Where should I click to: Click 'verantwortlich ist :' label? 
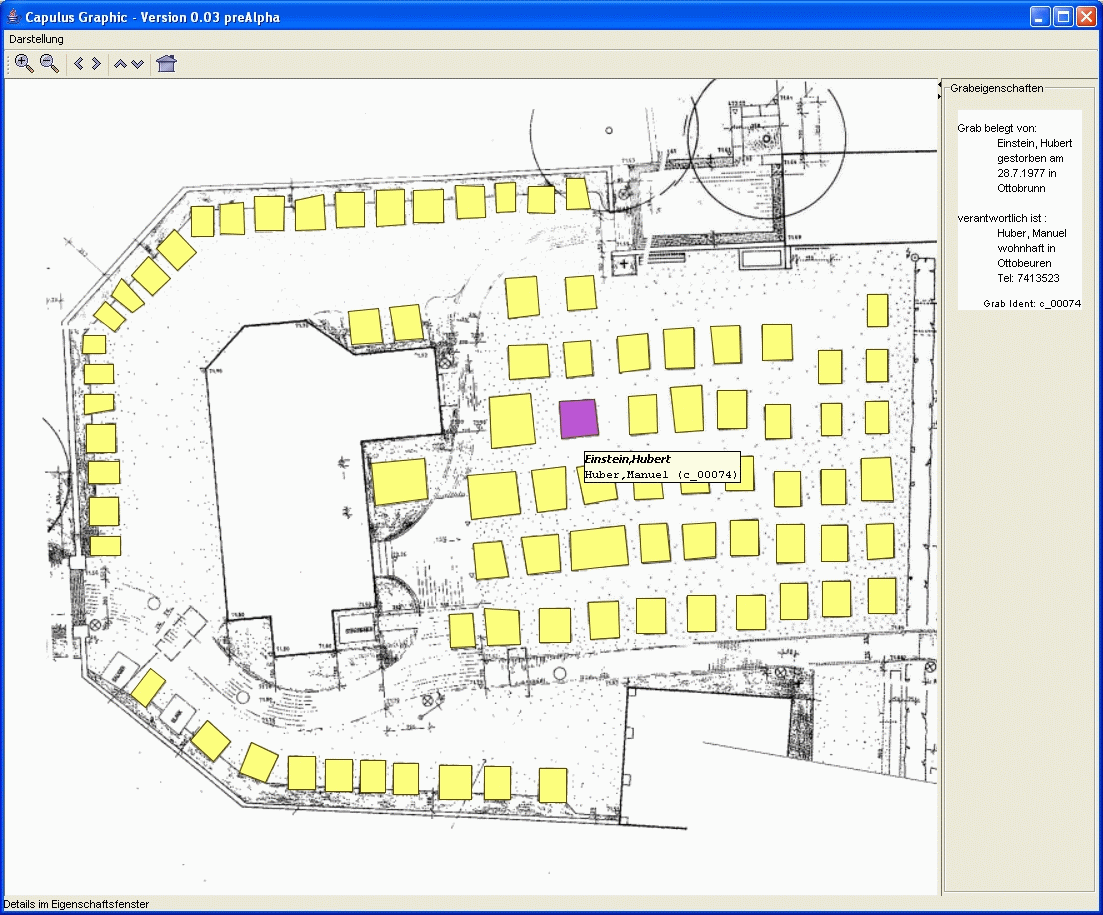pos(1002,218)
